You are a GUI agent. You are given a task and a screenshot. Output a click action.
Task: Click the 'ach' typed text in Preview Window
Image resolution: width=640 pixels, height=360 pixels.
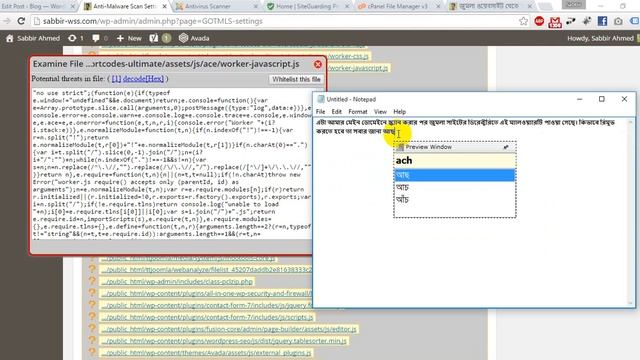point(404,160)
